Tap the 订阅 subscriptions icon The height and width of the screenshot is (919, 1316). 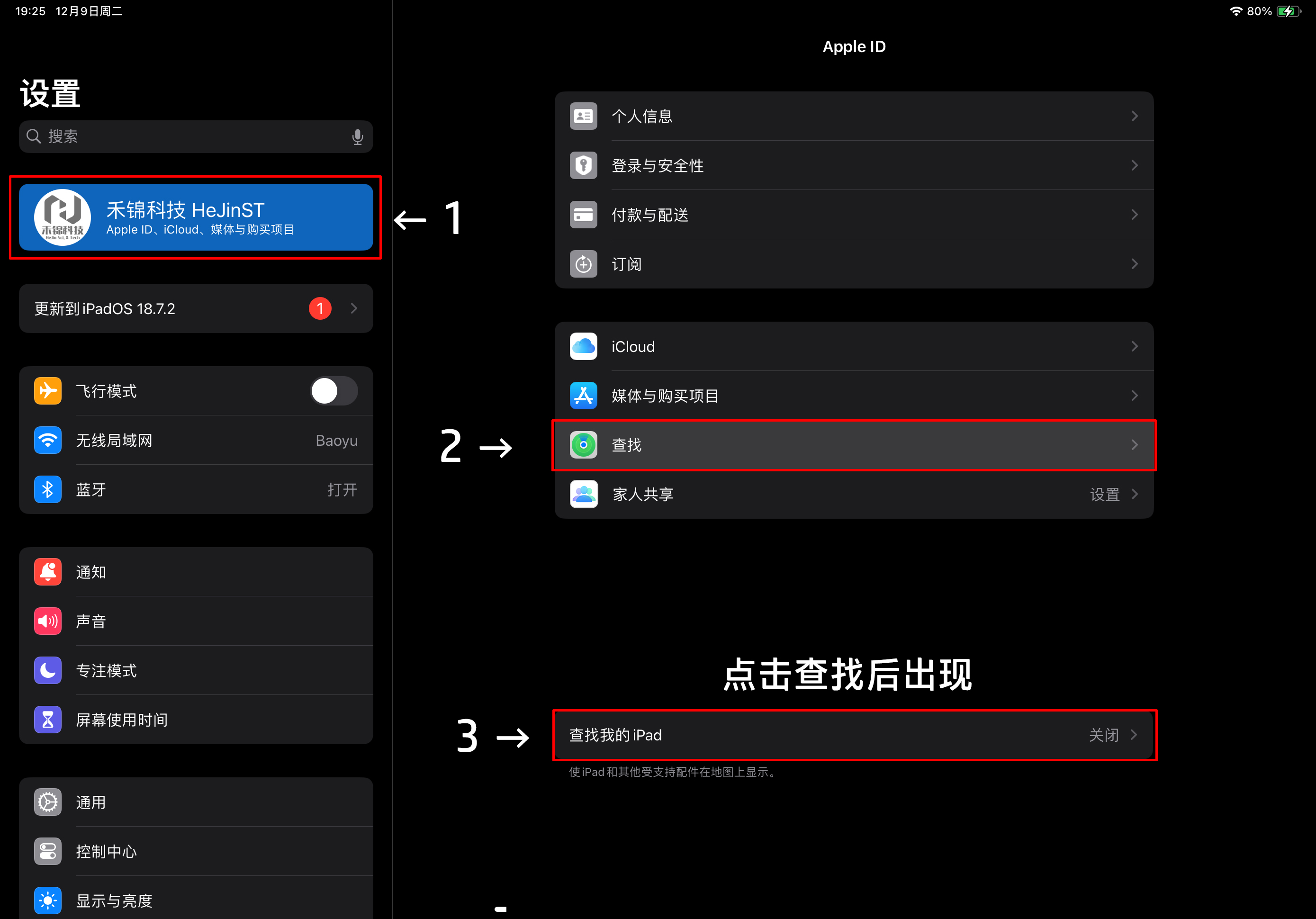point(584,264)
